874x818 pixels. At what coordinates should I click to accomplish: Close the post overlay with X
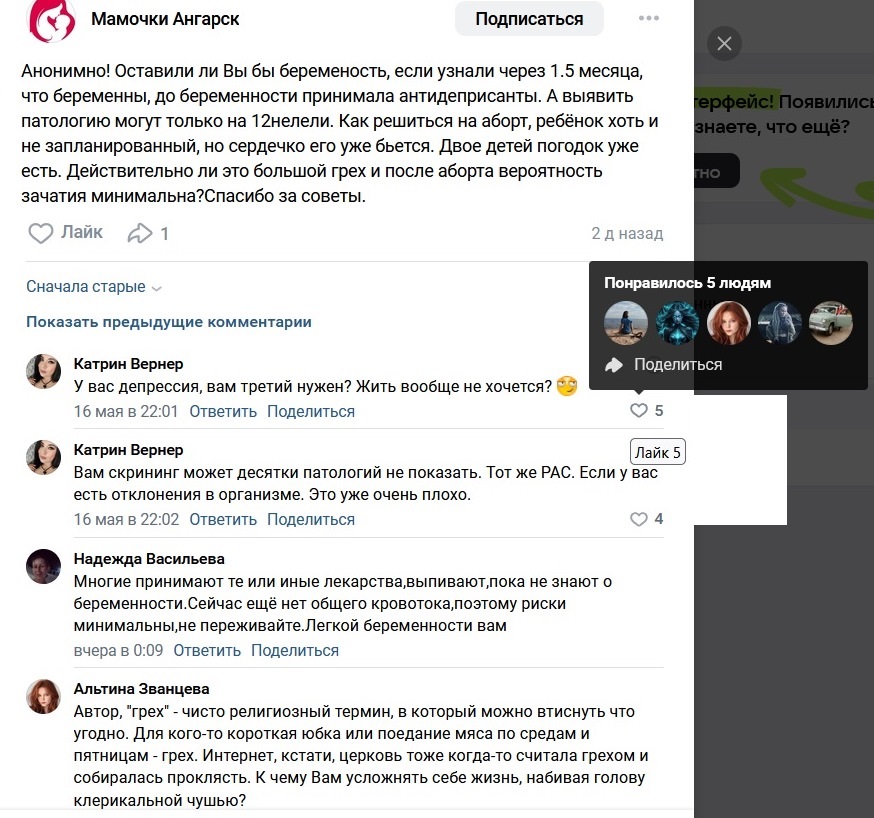[724, 43]
